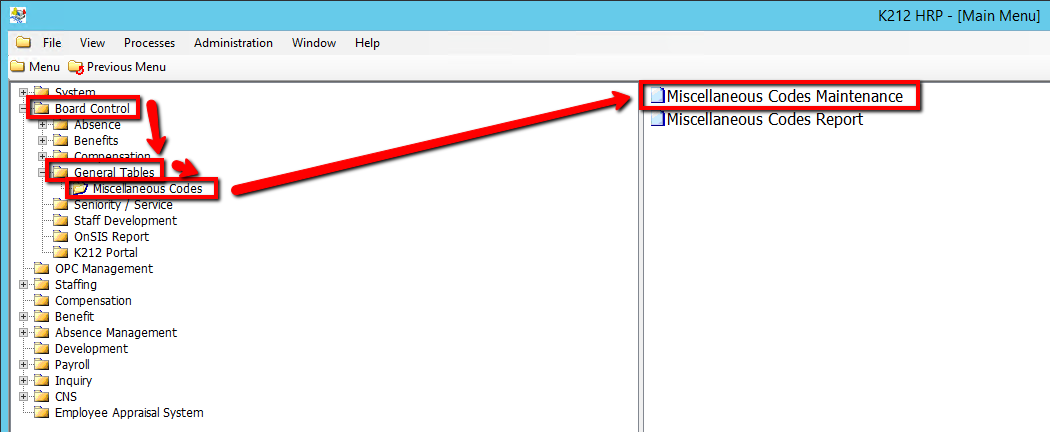Image resolution: width=1050 pixels, height=432 pixels.
Task: Expand the Inquiry tree node
Action: [x=23, y=381]
